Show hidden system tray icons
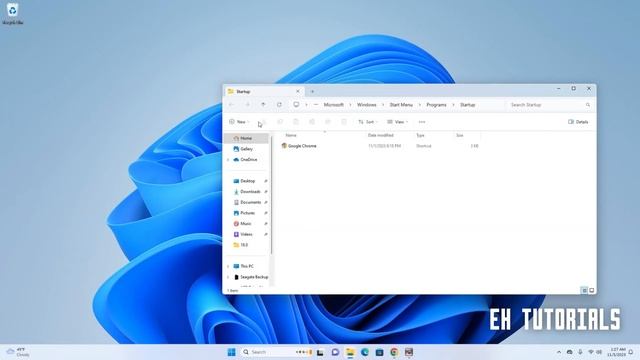This screenshot has width=640, height=360. (559, 352)
